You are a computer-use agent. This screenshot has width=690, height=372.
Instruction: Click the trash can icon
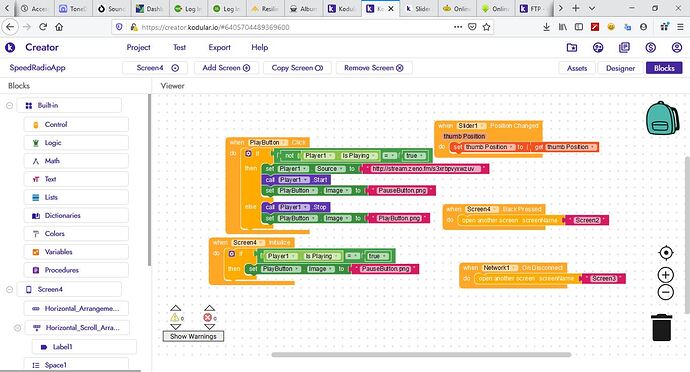[x=661, y=327]
